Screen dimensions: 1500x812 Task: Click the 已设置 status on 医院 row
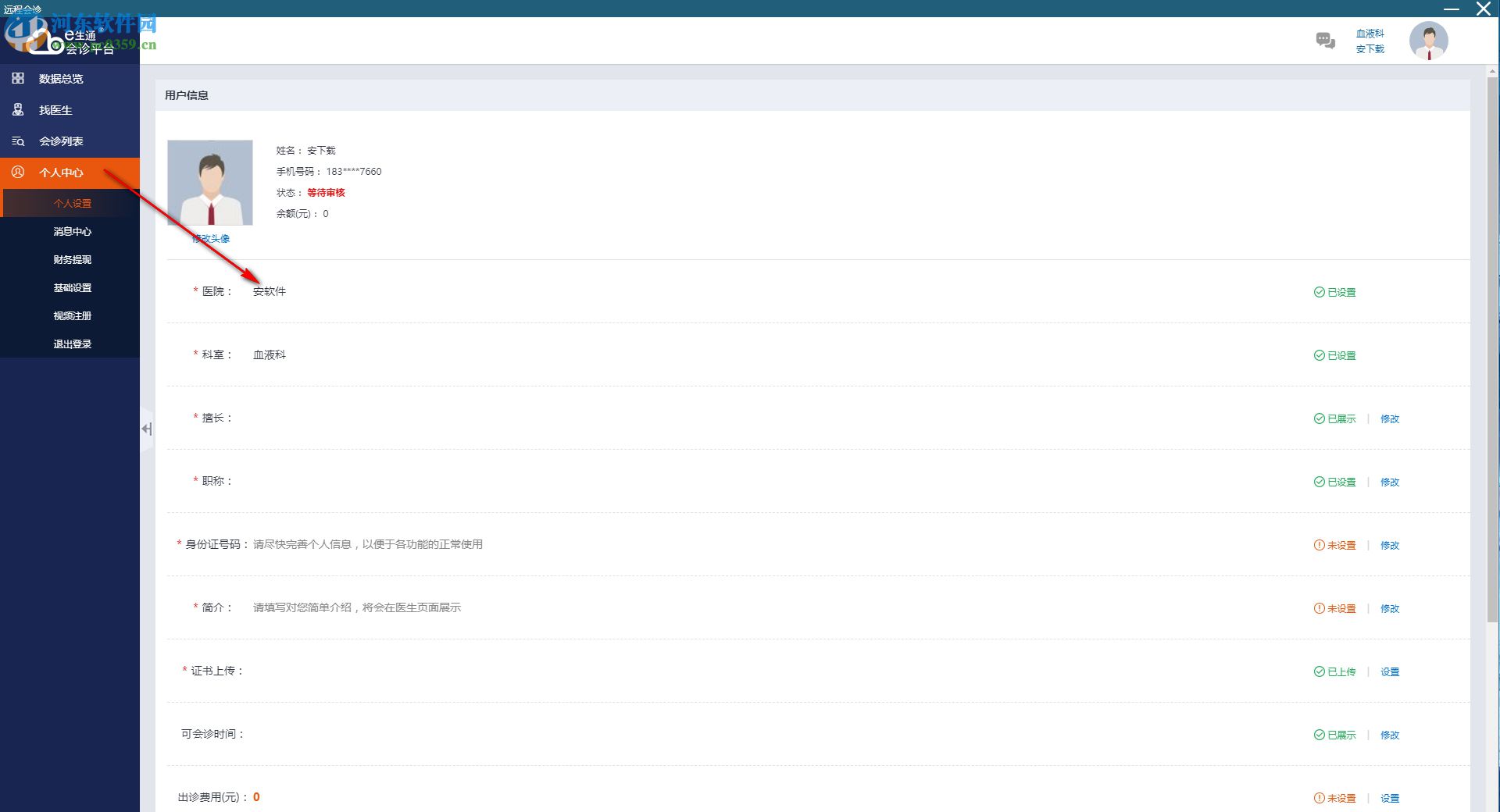click(1341, 292)
